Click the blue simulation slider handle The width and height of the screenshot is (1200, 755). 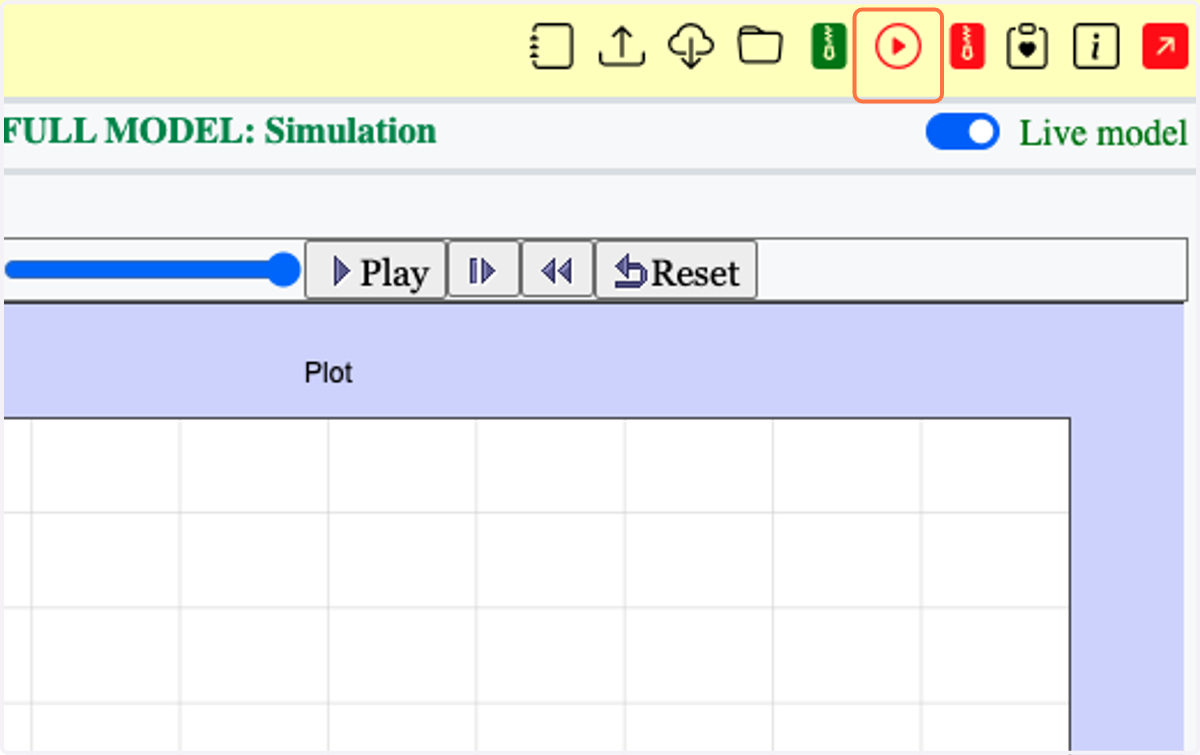[285, 270]
